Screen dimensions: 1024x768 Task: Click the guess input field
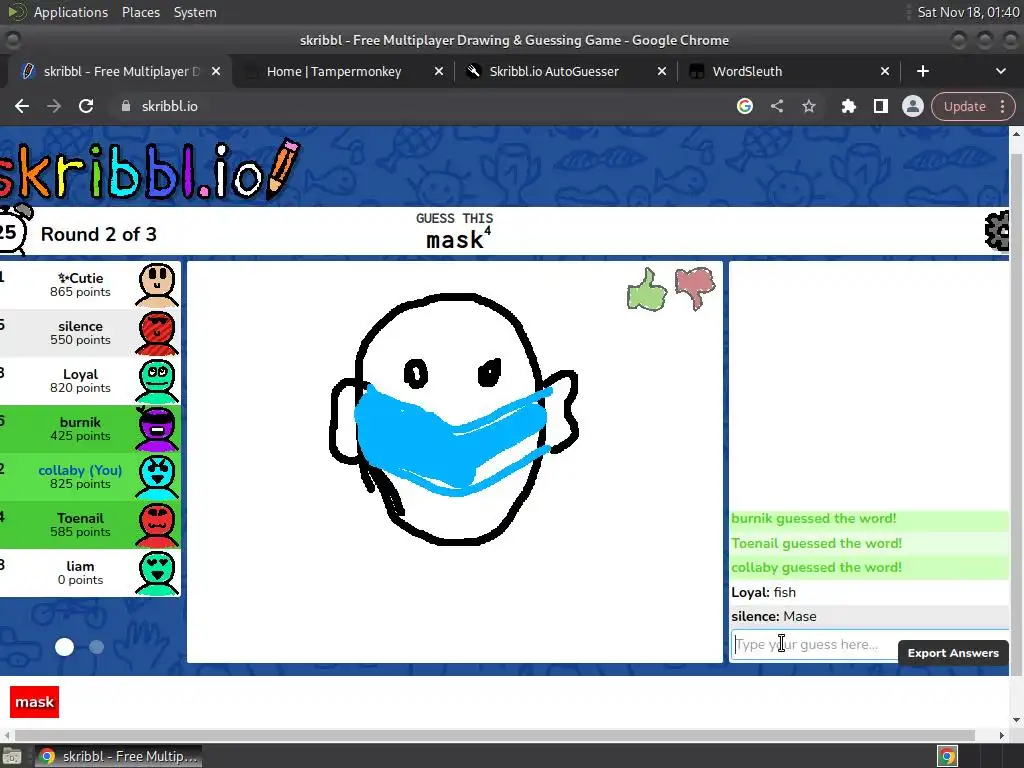[813, 645]
